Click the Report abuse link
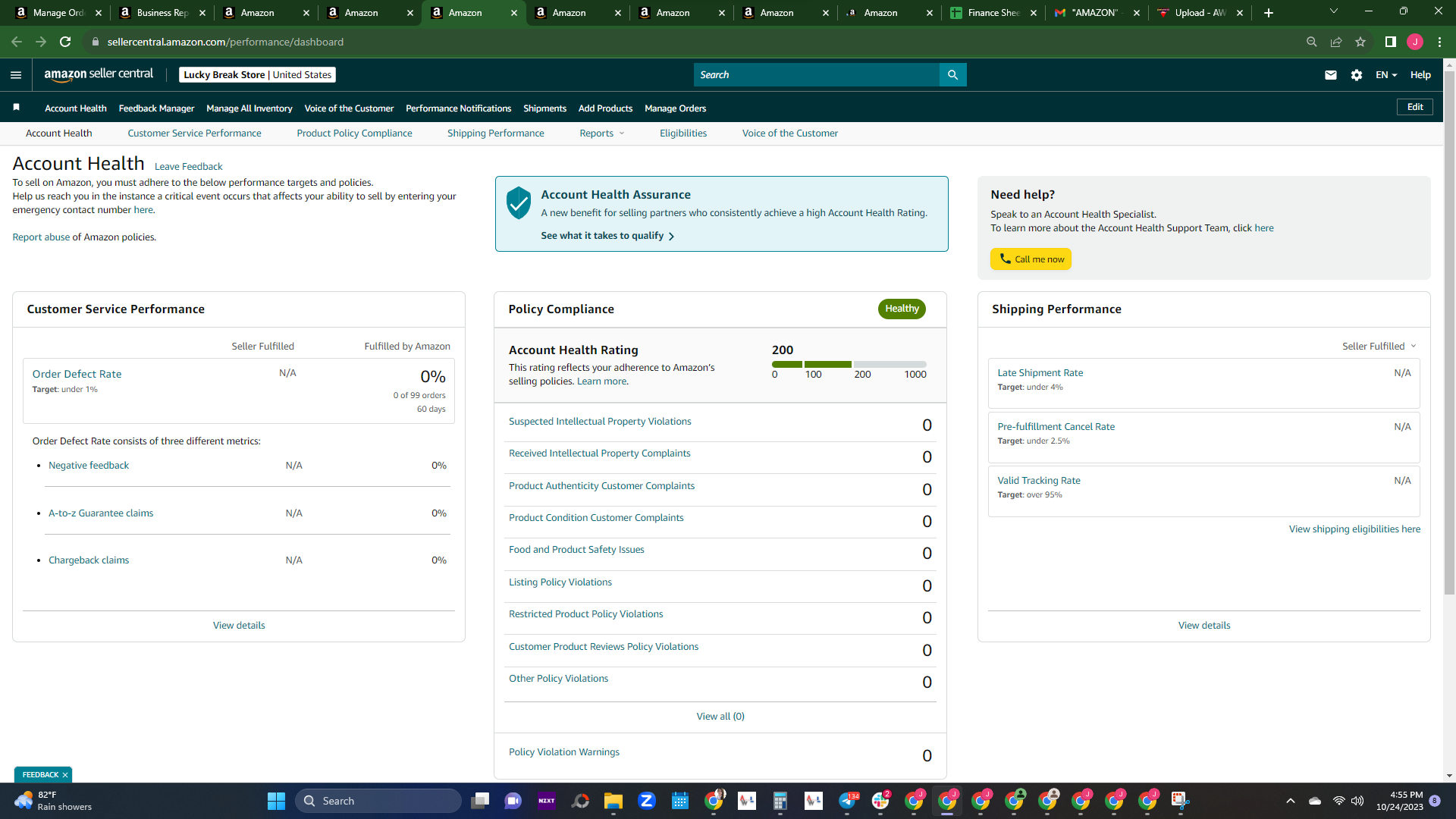This screenshot has width=1456, height=819. click(41, 237)
